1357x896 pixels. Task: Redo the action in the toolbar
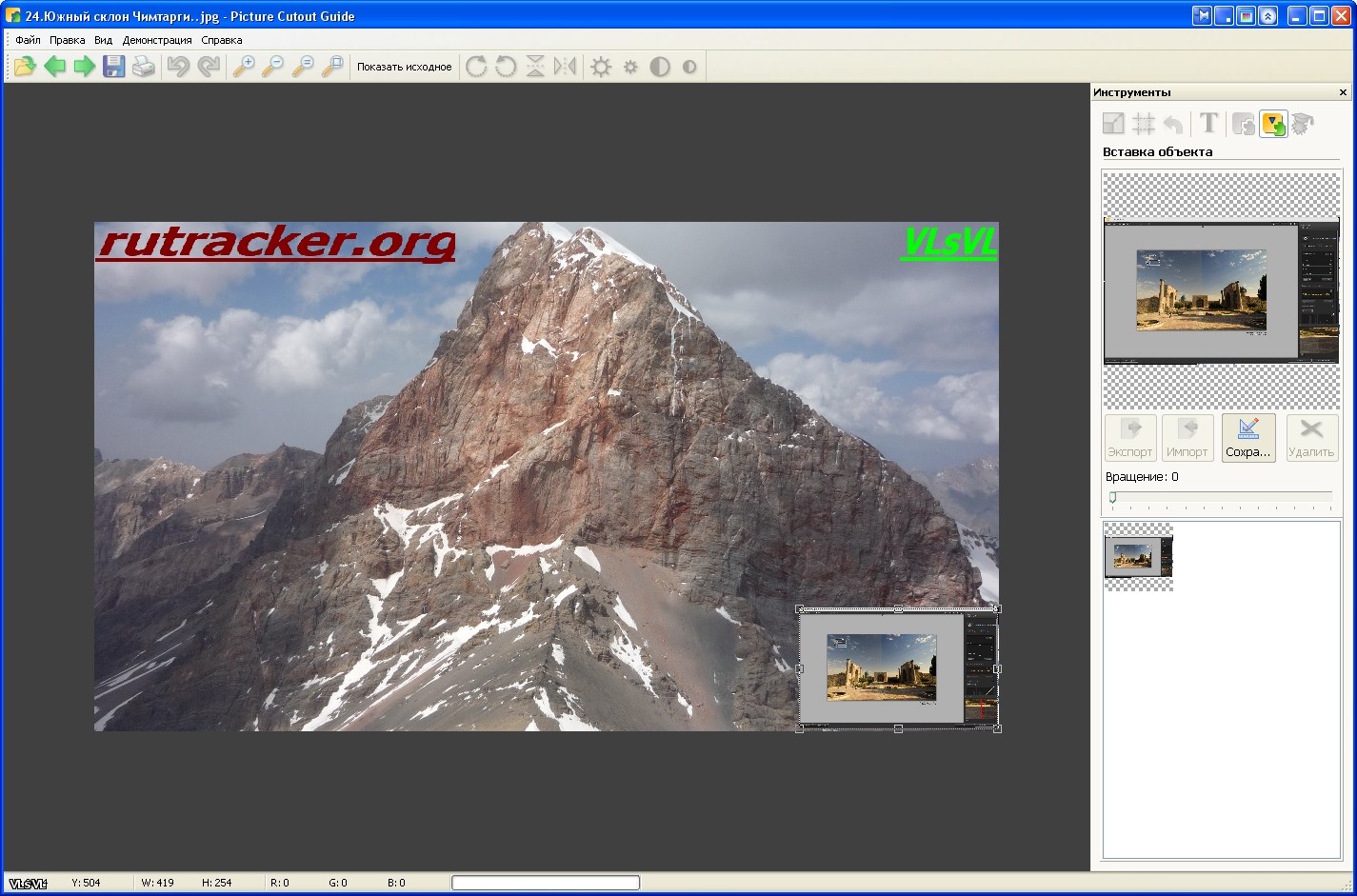[x=208, y=67]
